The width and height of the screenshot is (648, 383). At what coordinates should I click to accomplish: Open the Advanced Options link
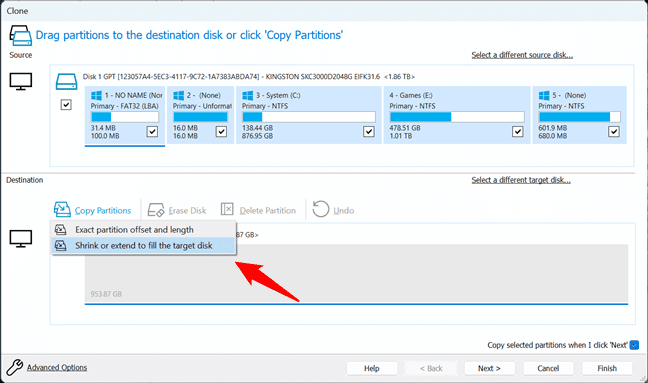point(57,367)
